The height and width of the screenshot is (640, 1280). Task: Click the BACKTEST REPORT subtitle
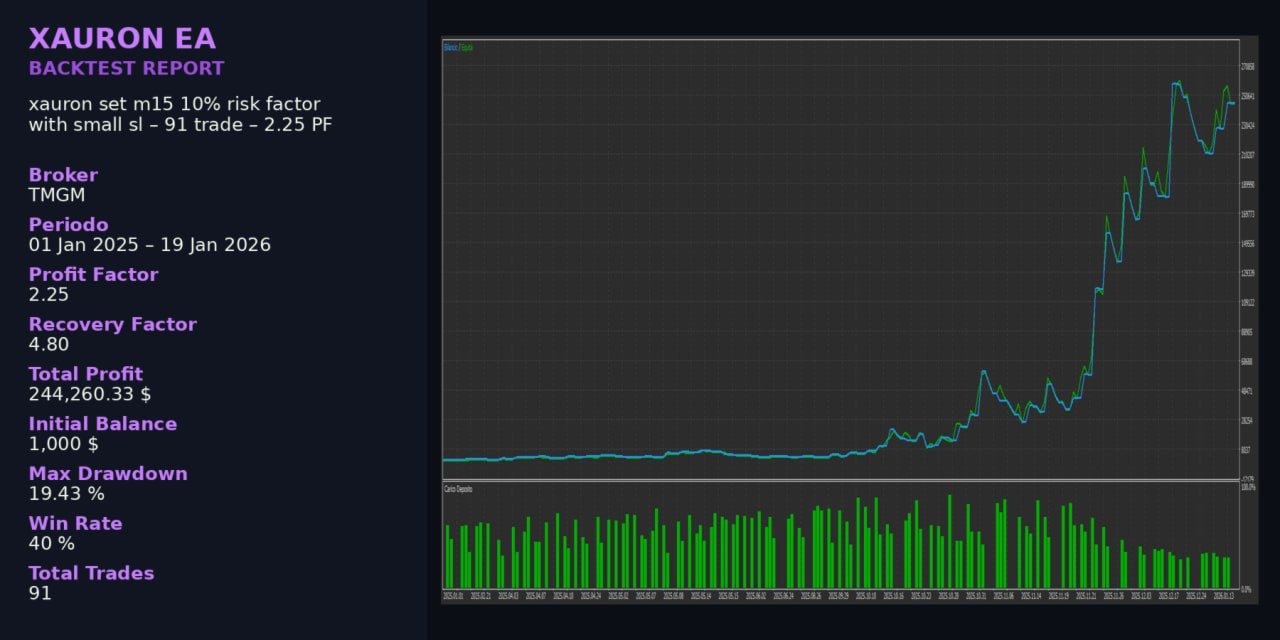click(x=127, y=69)
